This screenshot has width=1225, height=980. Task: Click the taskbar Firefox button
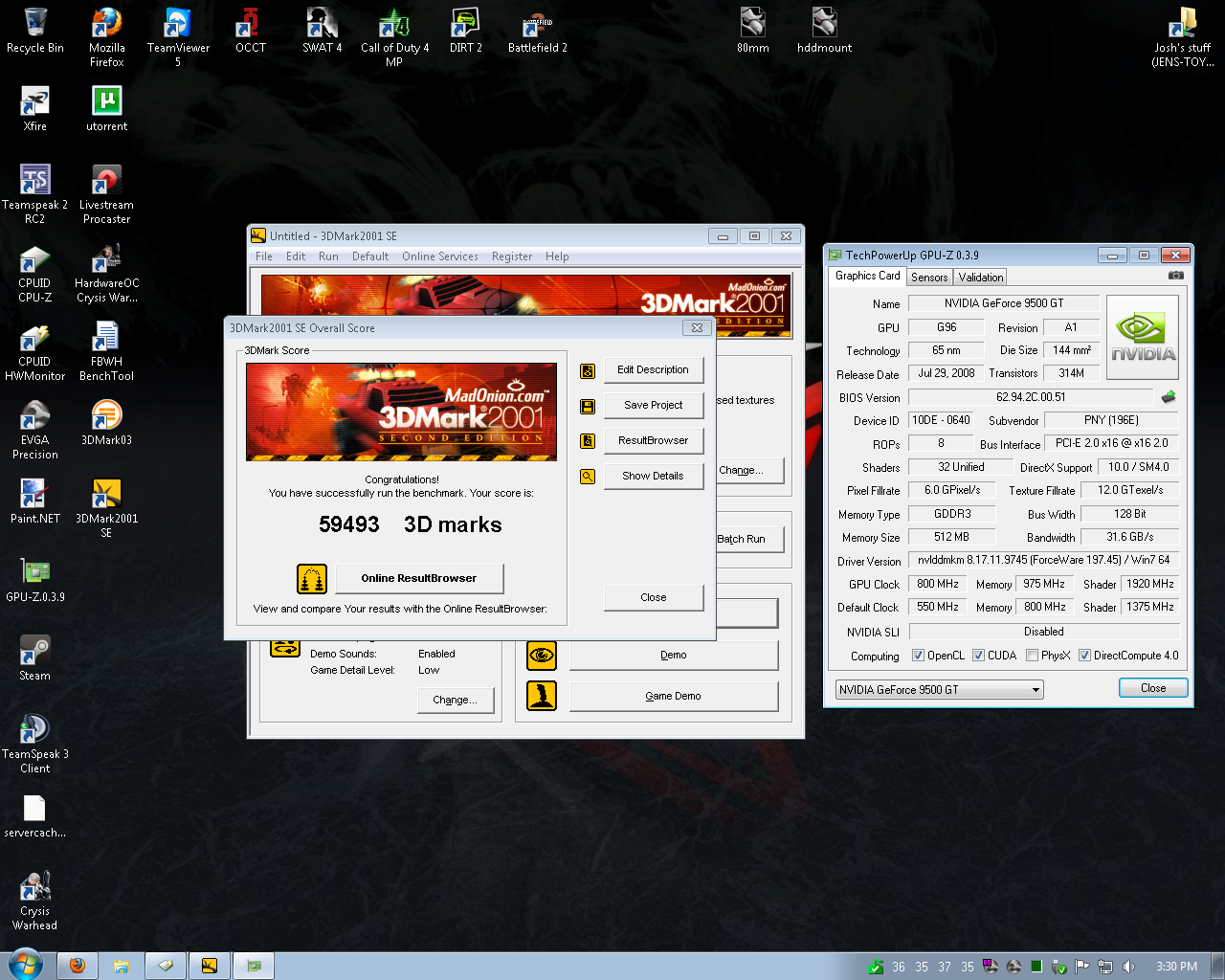(x=78, y=966)
